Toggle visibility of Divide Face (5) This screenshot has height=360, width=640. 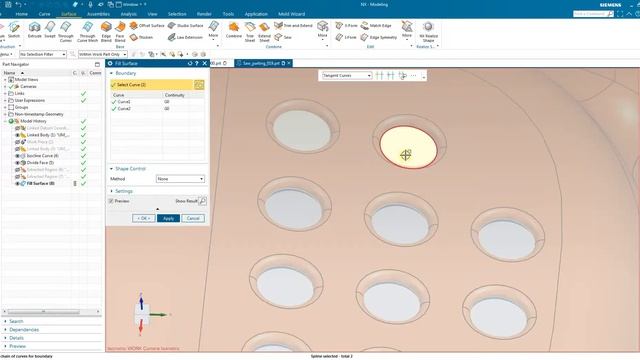point(18,163)
